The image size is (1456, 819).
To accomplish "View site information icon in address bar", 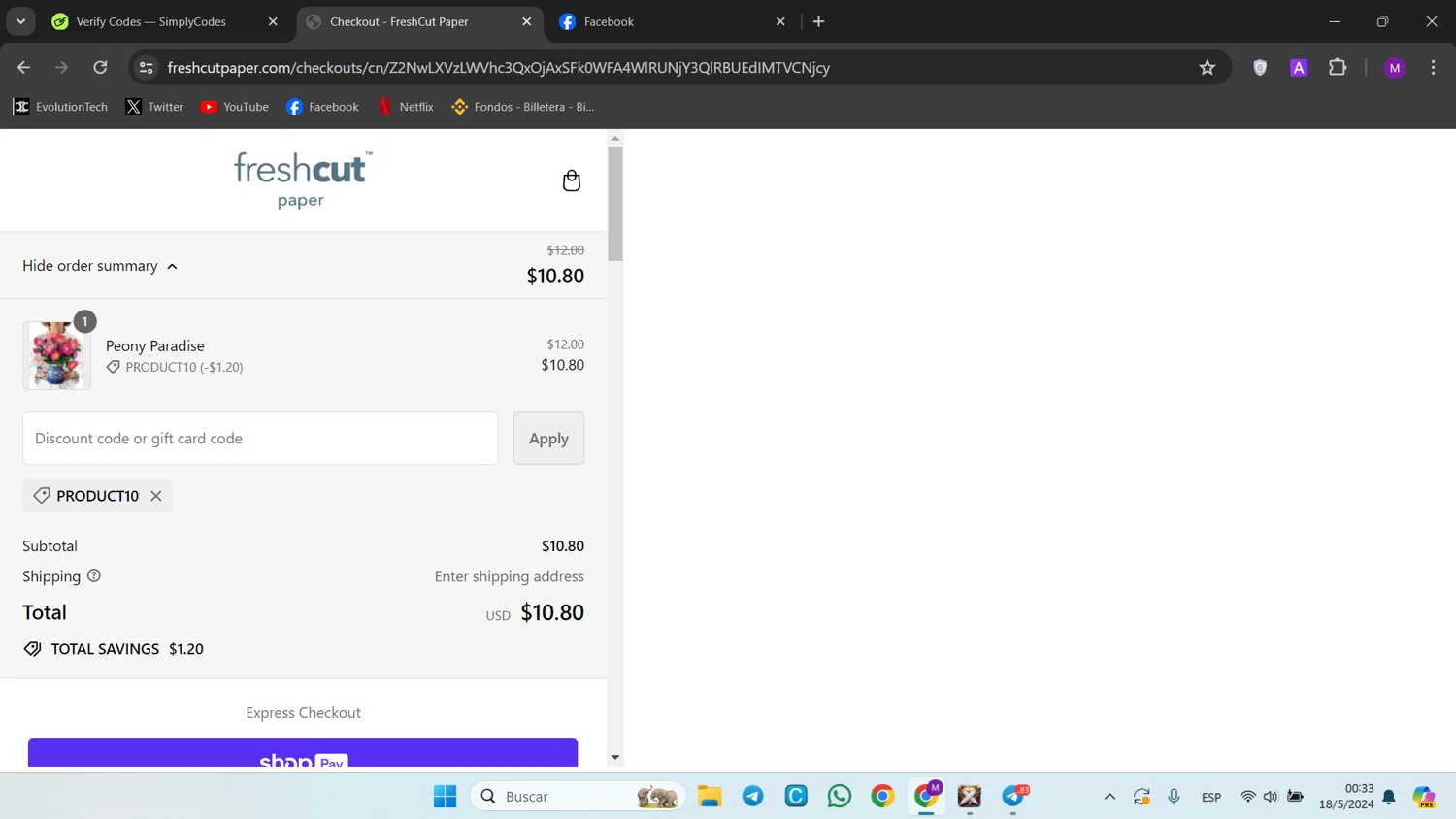I will [147, 67].
